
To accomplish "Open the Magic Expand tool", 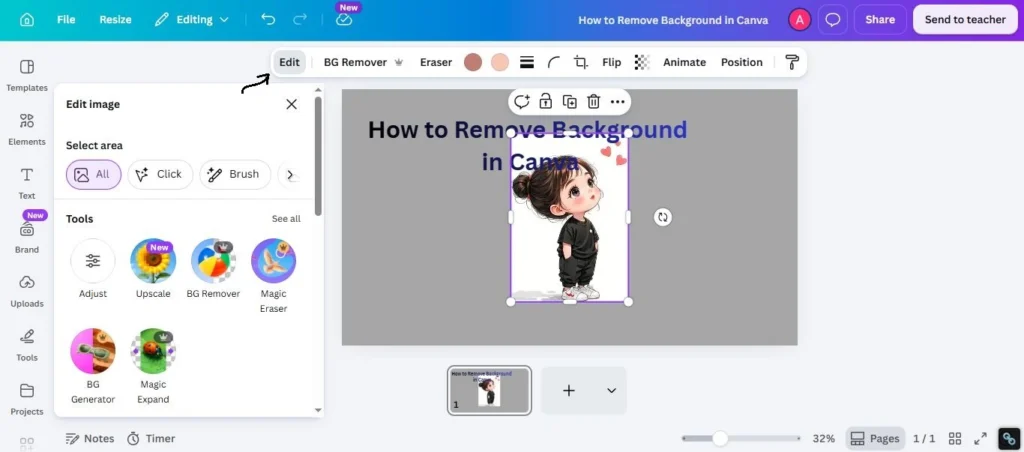I will (153, 366).
